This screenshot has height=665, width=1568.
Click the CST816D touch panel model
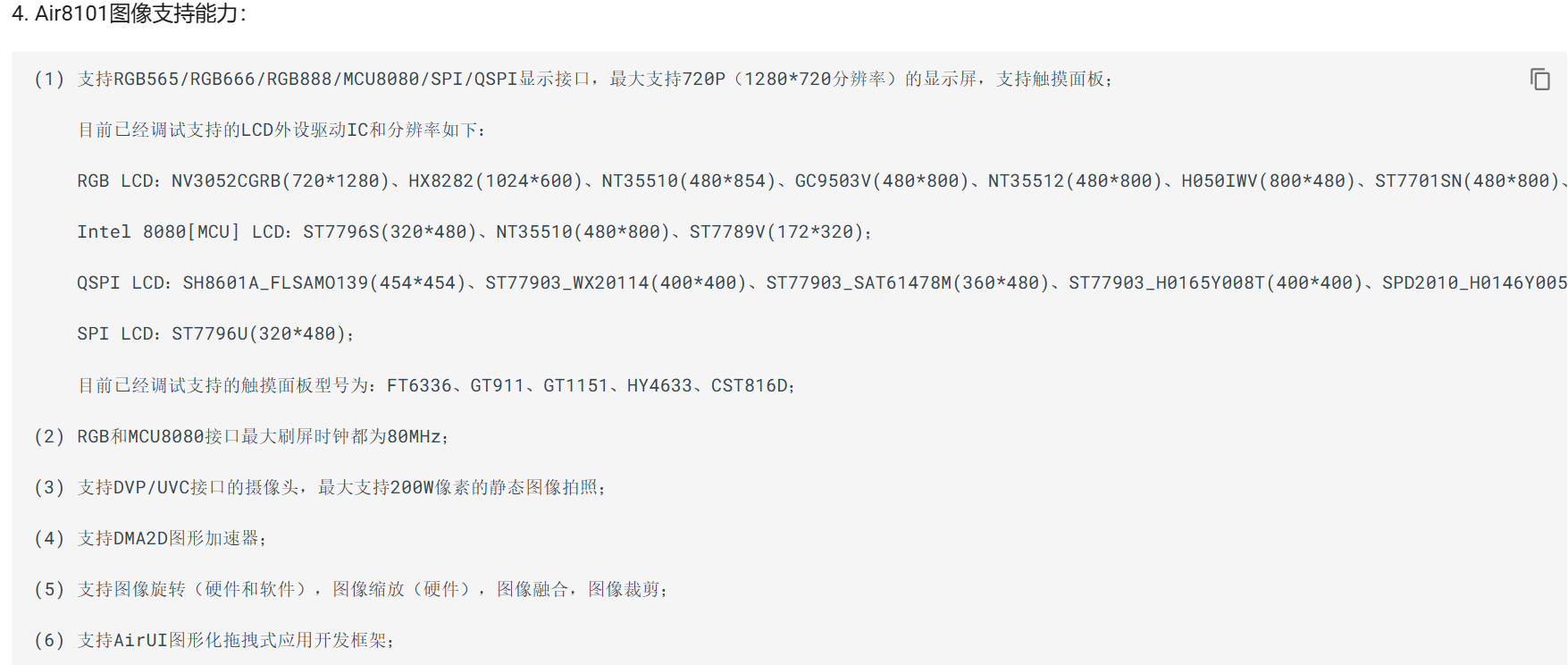[750, 386]
